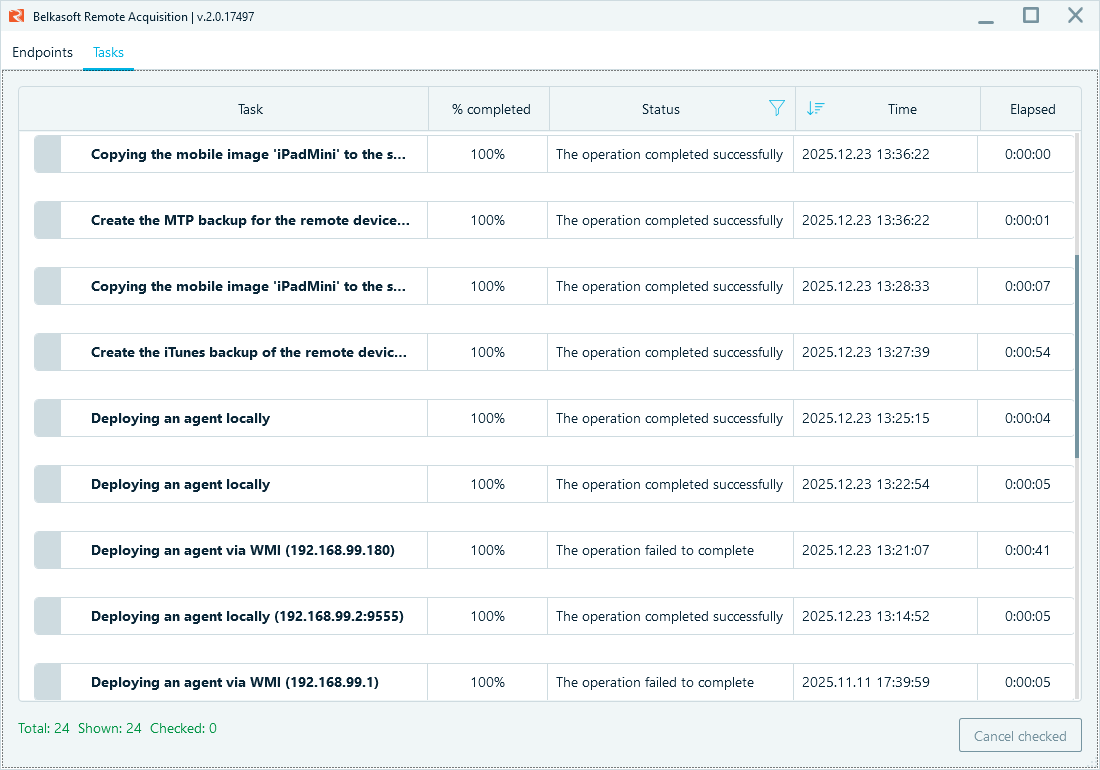The height and width of the screenshot is (770, 1100).
Task: Check the first 'Copying the mobile image iPadMini' task
Action: click(x=46, y=154)
